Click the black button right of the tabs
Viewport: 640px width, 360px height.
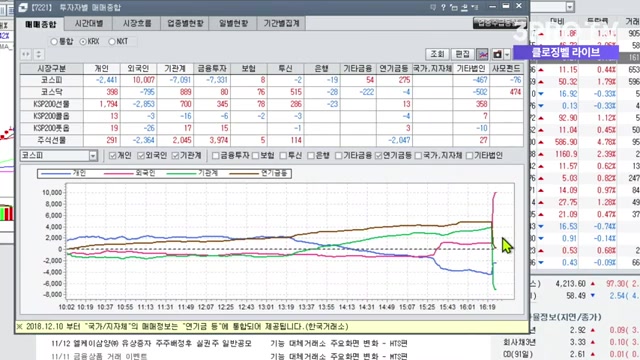tap(500, 23)
